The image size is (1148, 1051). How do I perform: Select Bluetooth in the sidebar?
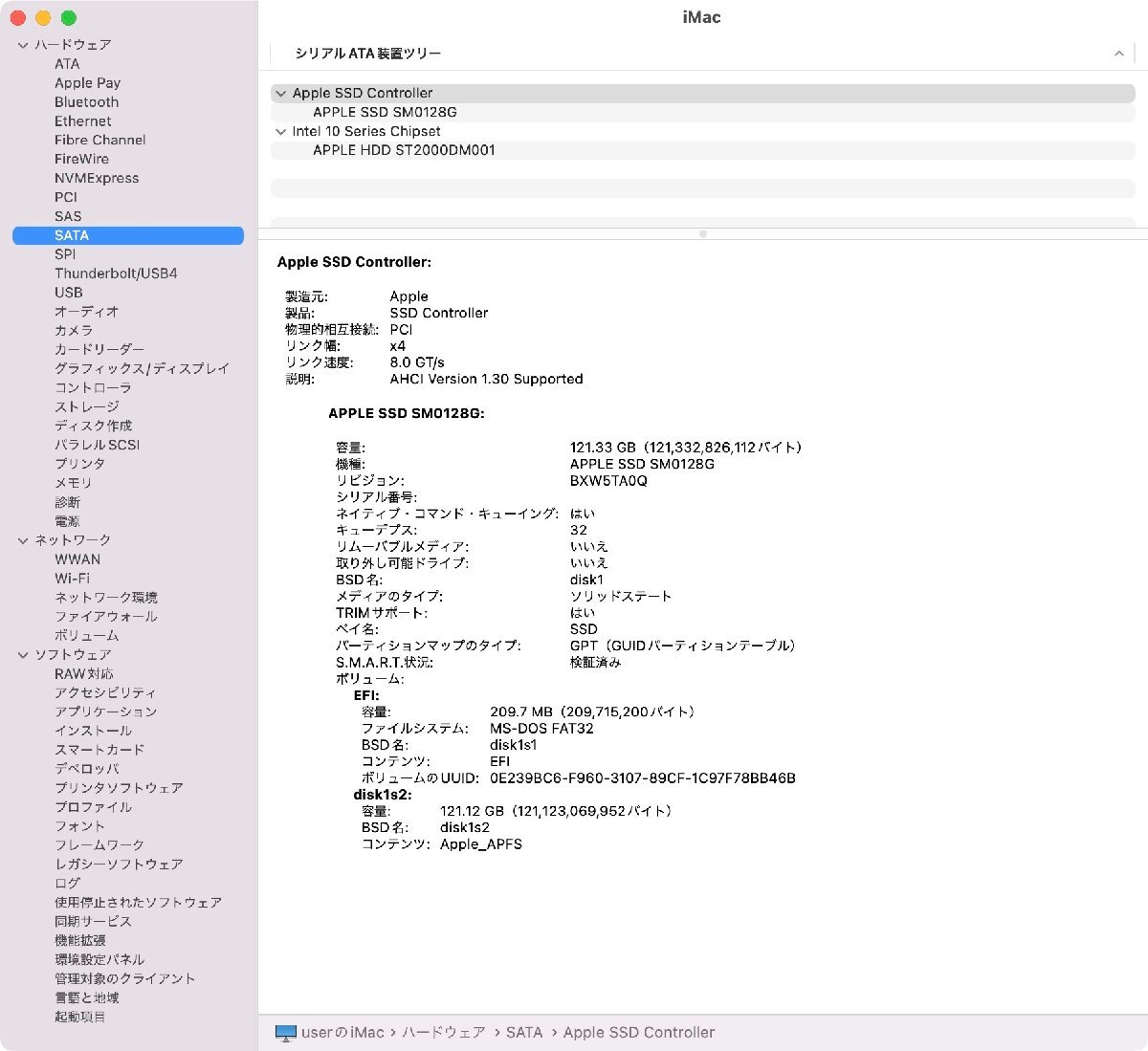(x=86, y=102)
